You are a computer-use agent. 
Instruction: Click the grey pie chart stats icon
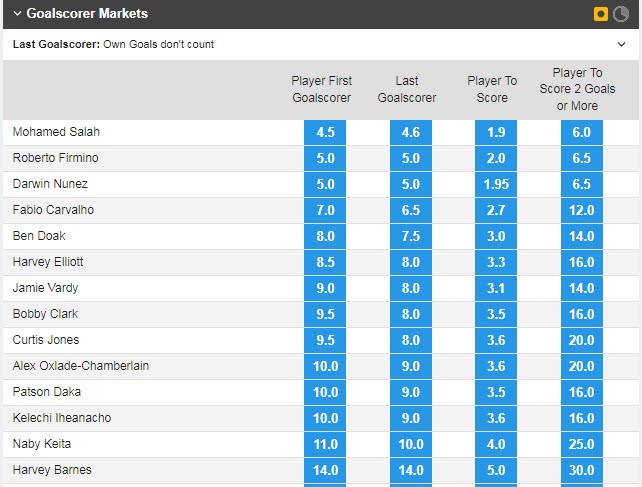pyautogui.click(x=620, y=14)
